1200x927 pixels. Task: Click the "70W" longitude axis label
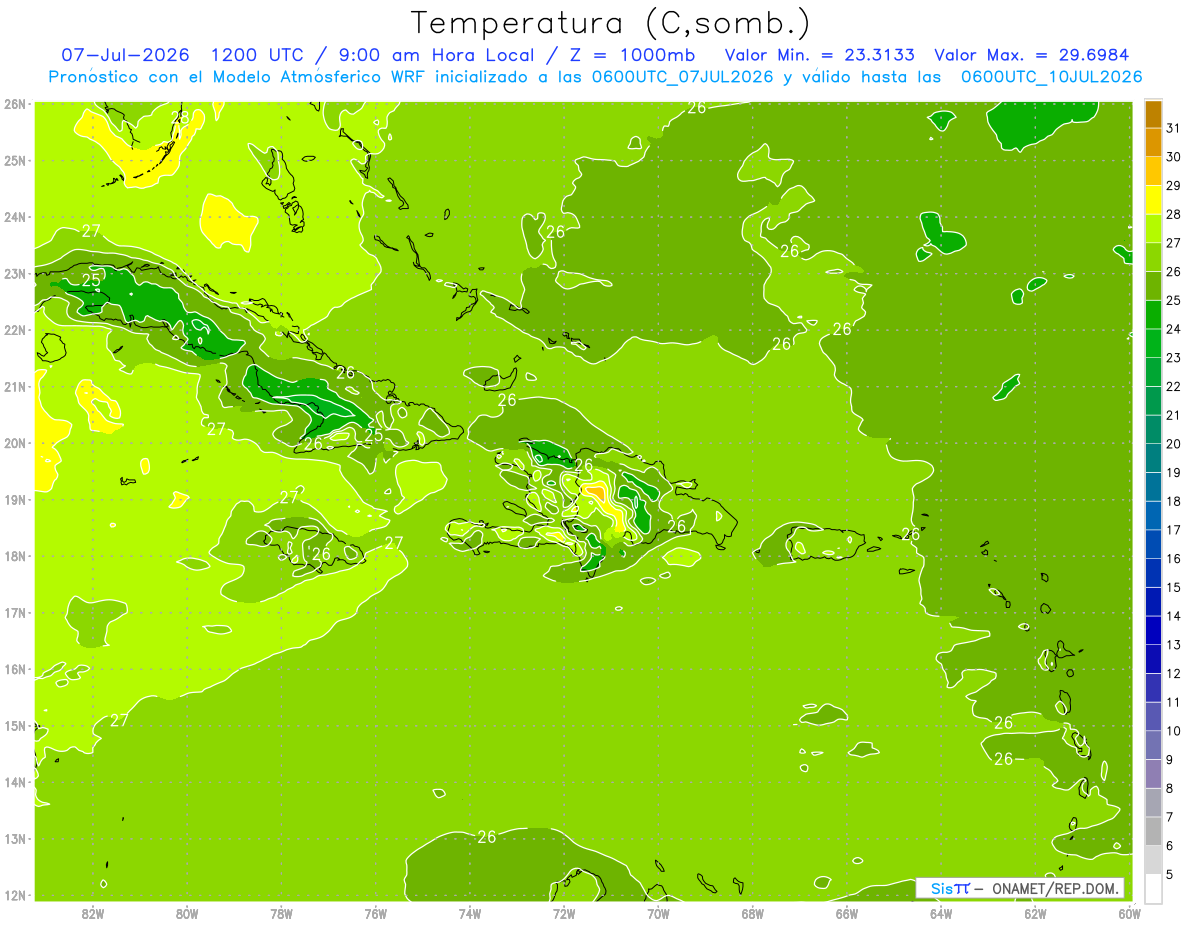[658, 914]
